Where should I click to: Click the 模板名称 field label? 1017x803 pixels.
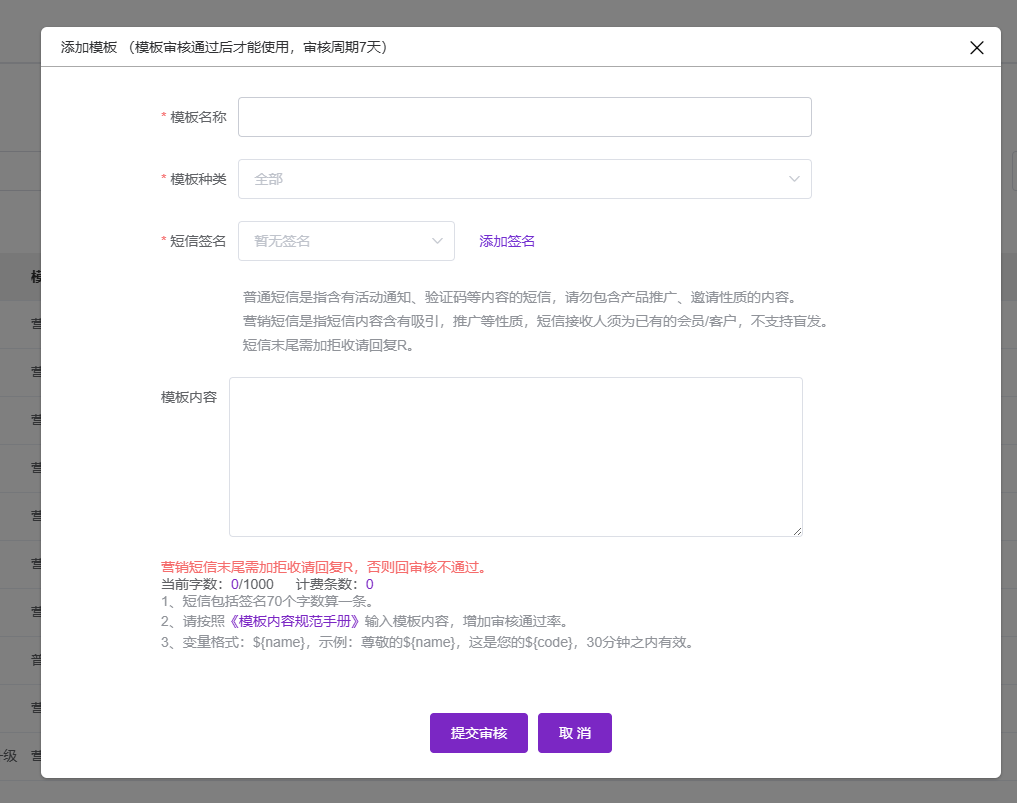click(198, 117)
